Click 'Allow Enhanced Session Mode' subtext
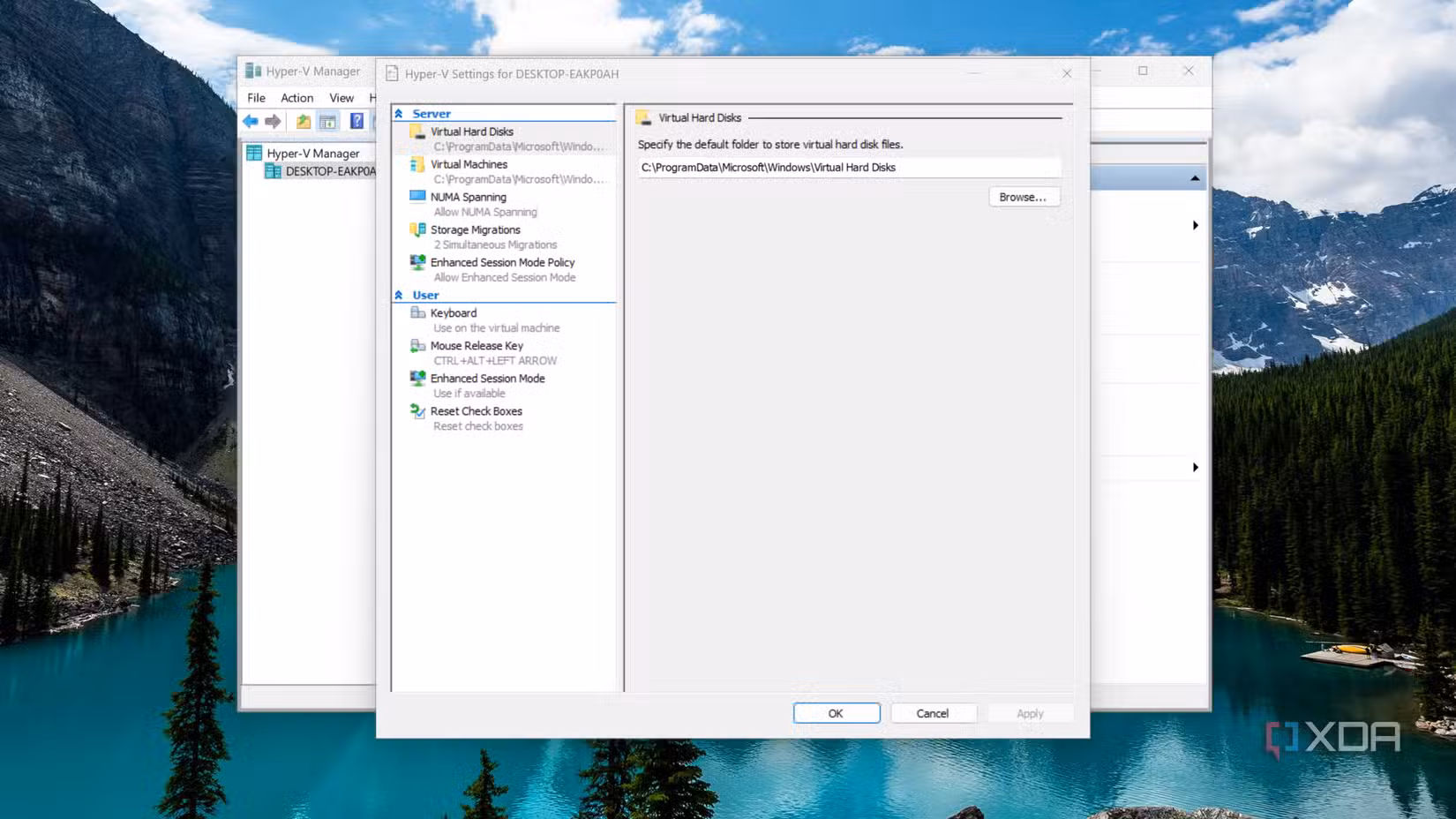Screen dimensions: 1456x819 click(505, 277)
